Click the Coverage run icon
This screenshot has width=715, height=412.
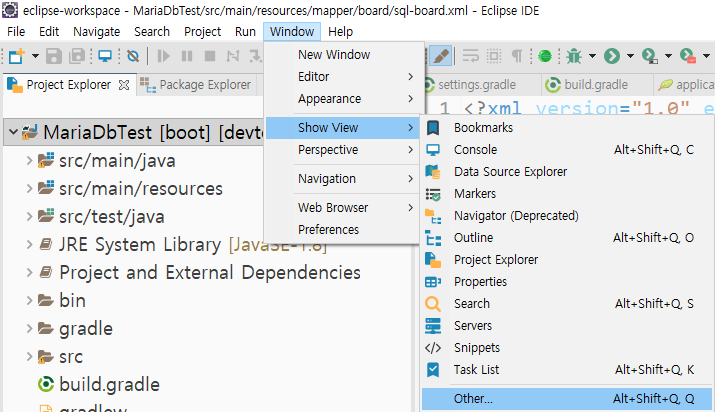click(650, 57)
